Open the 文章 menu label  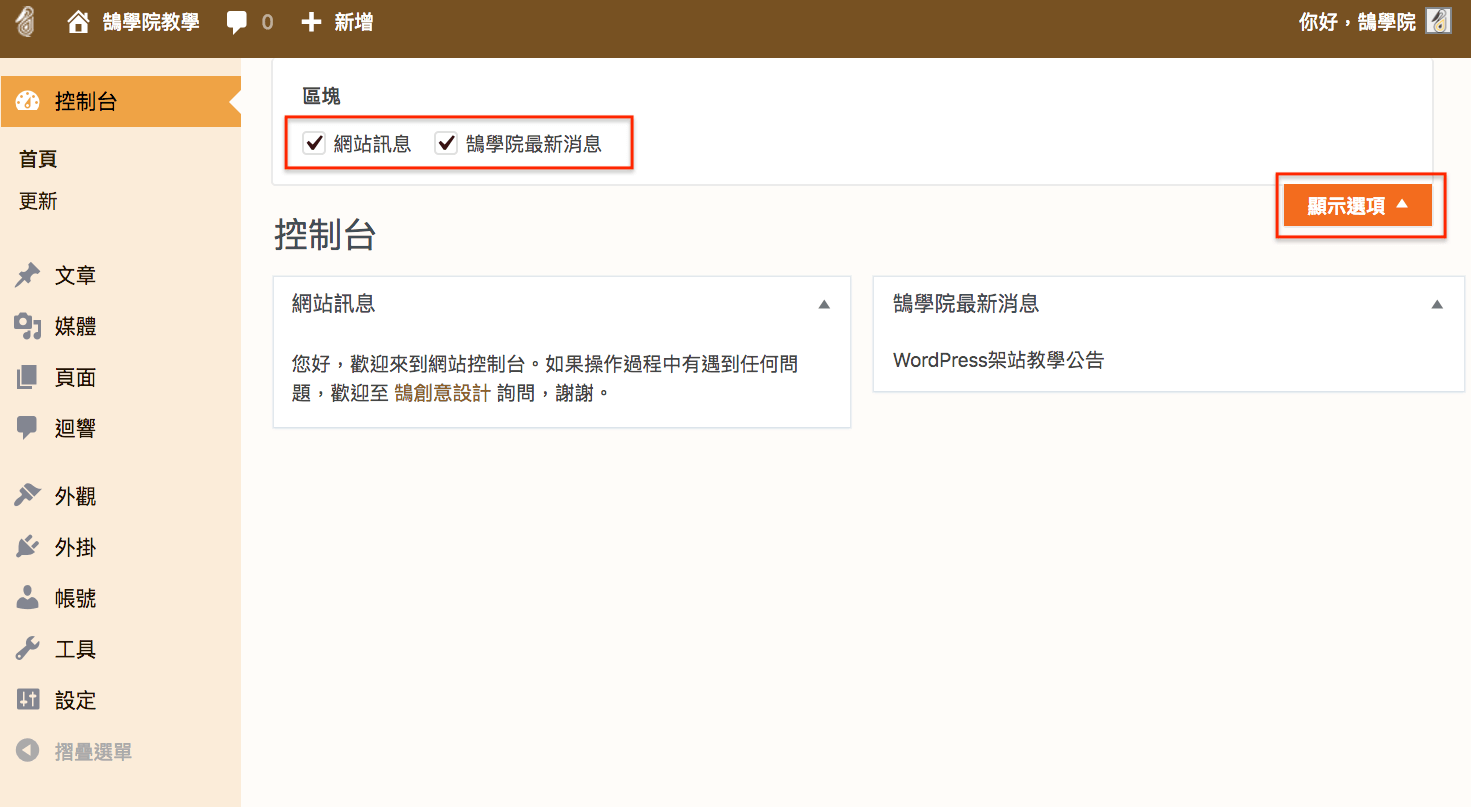pyautogui.click(x=76, y=275)
